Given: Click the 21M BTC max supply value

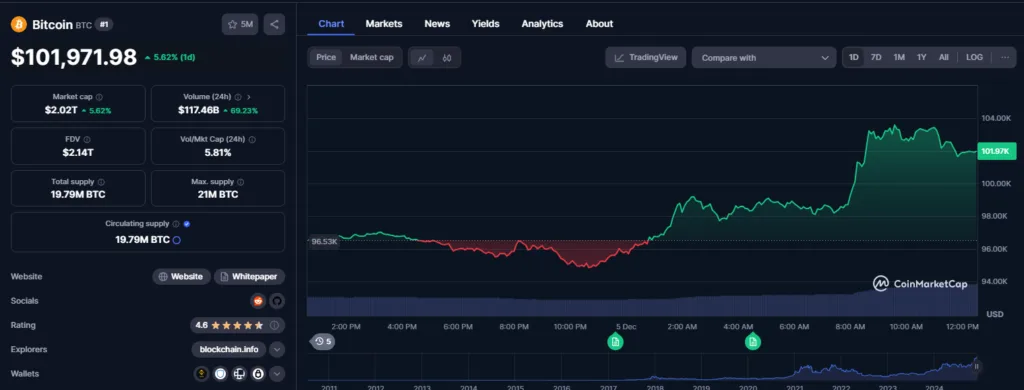Looking at the screenshot, I should pos(218,195).
